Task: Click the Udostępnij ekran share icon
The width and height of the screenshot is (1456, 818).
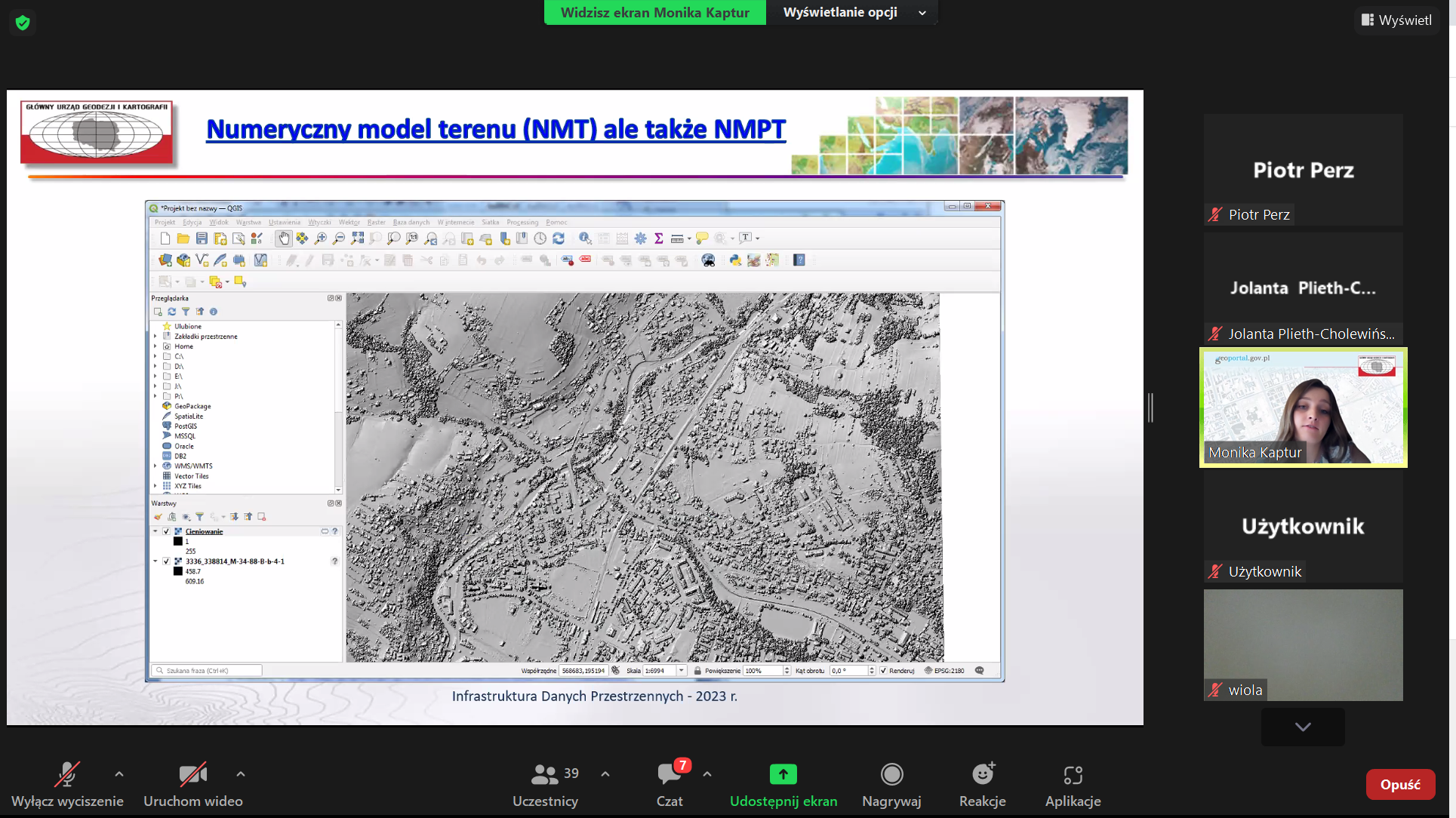Action: tap(783, 775)
